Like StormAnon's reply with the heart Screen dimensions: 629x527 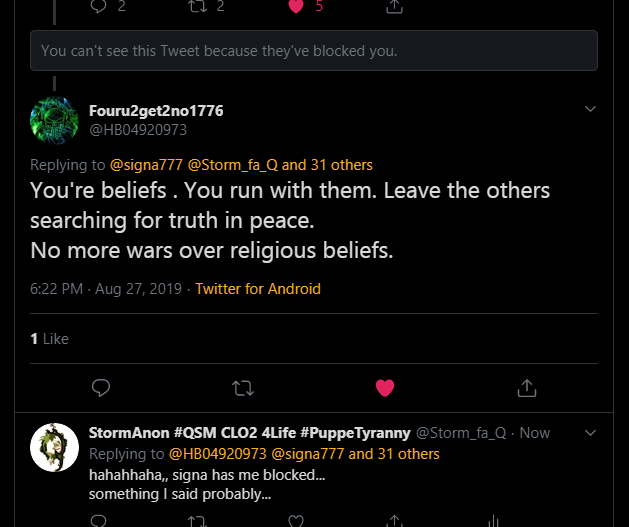click(x=295, y=521)
